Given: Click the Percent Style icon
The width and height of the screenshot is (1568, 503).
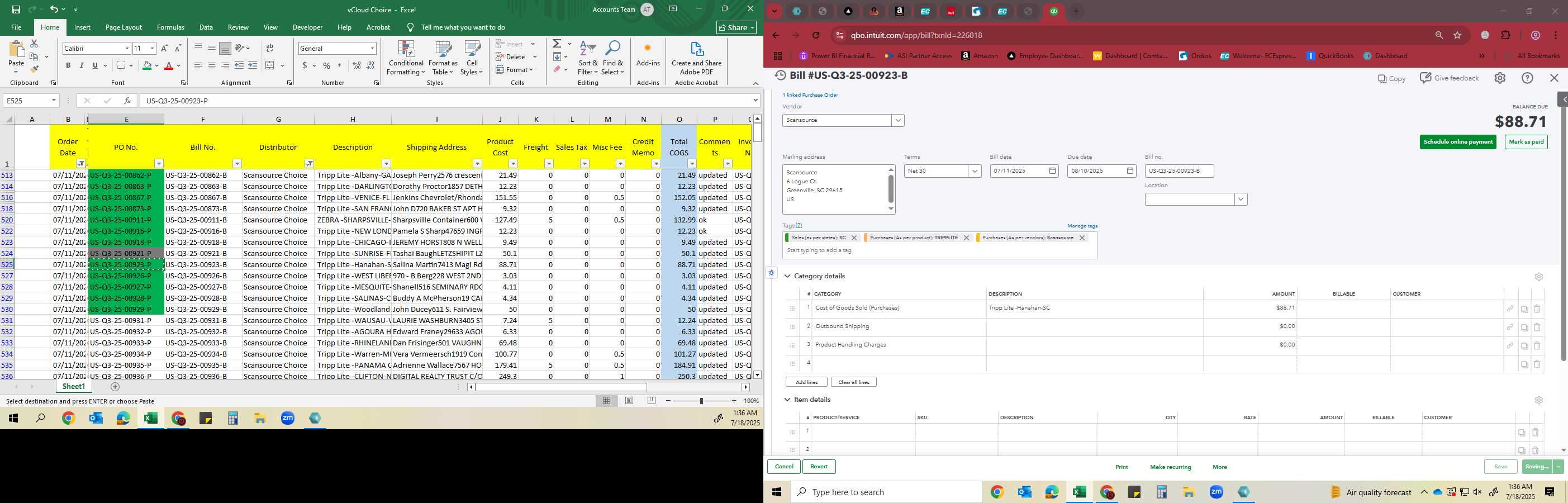Looking at the screenshot, I should pyautogui.click(x=326, y=65).
